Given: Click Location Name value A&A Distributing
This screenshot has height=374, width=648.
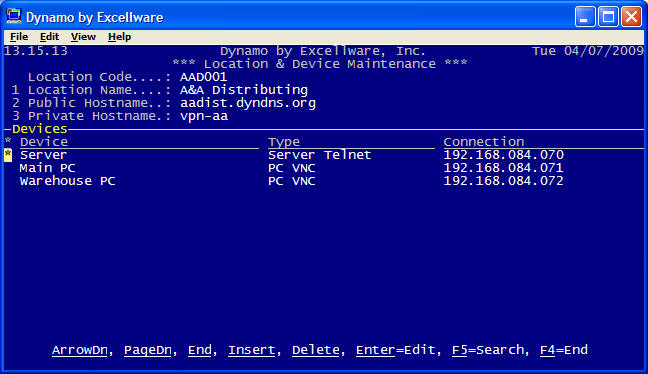Looking at the screenshot, I should [244, 90].
